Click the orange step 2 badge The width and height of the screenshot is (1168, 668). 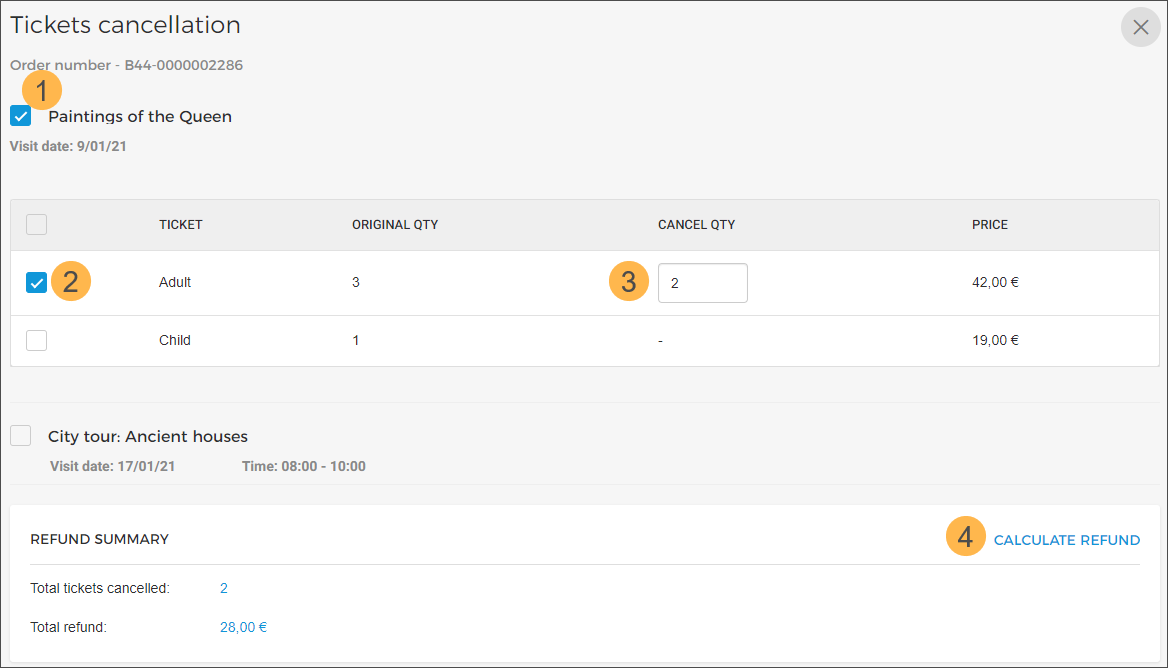pyautogui.click(x=70, y=282)
